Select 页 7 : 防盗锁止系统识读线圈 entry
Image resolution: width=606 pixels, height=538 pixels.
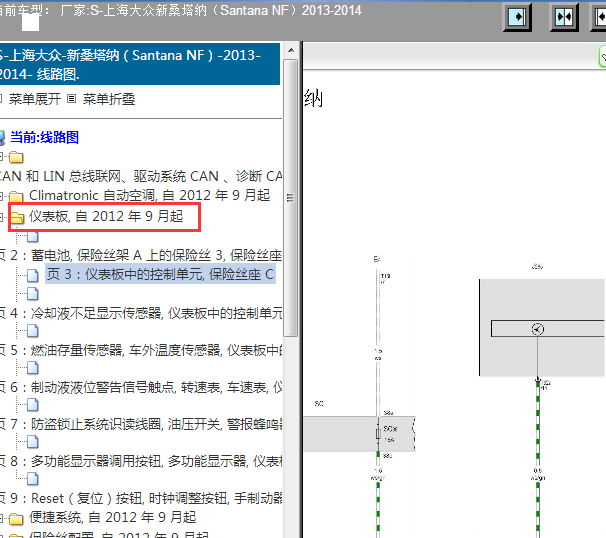tap(141, 424)
